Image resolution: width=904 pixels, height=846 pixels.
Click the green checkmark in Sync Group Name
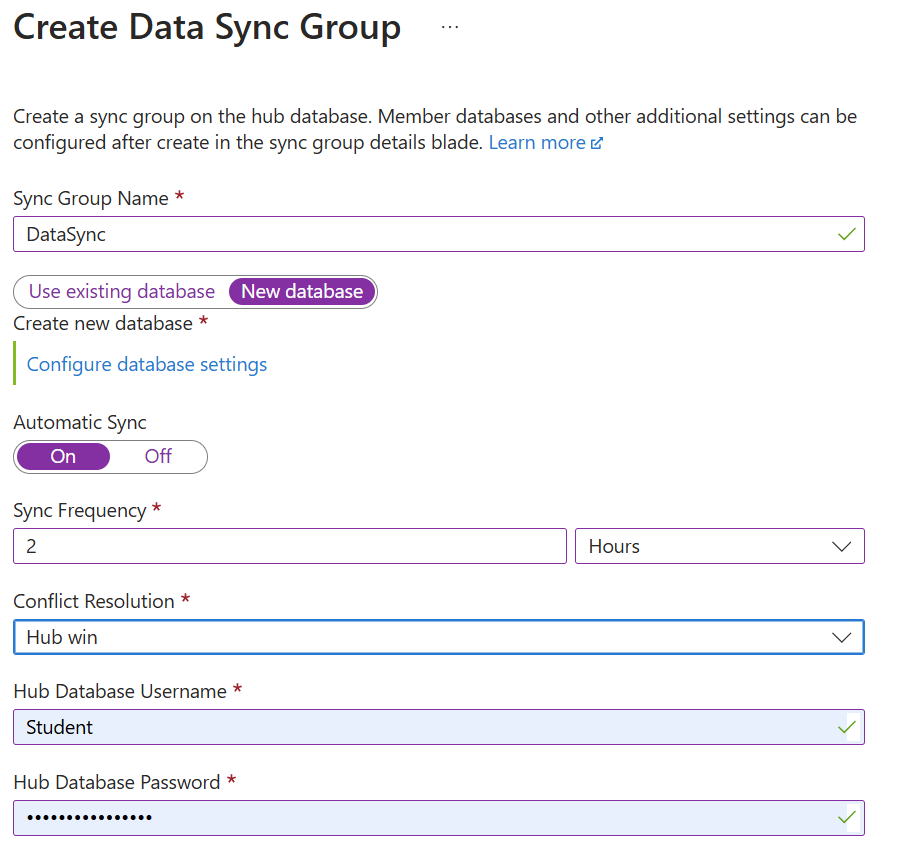[x=849, y=233]
